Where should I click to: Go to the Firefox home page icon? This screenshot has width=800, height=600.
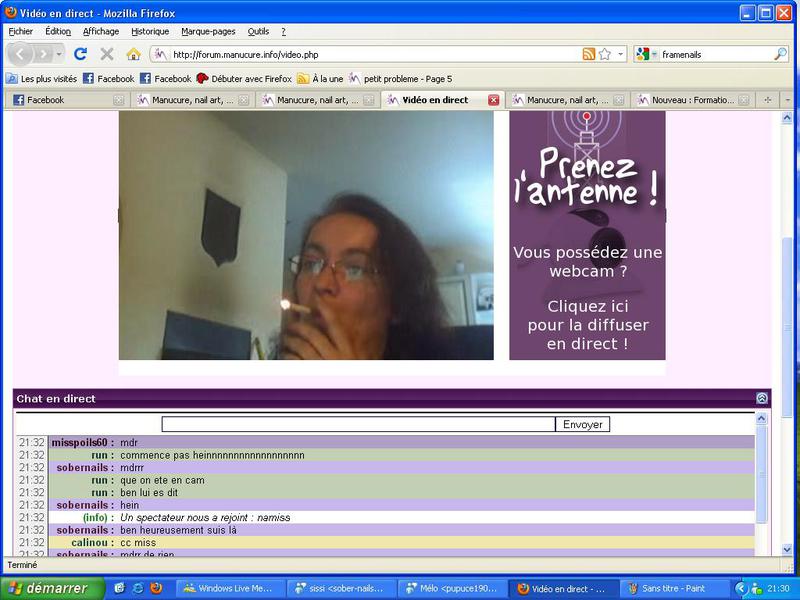click(133, 54)
